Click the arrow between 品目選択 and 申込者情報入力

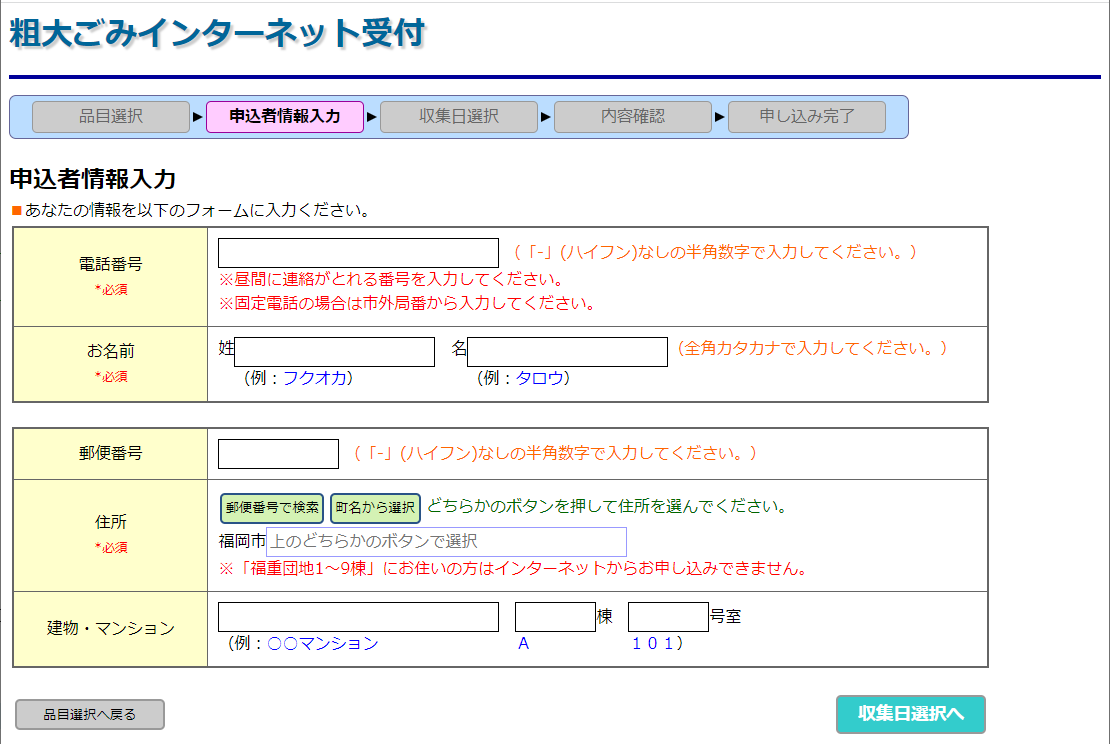198,117
